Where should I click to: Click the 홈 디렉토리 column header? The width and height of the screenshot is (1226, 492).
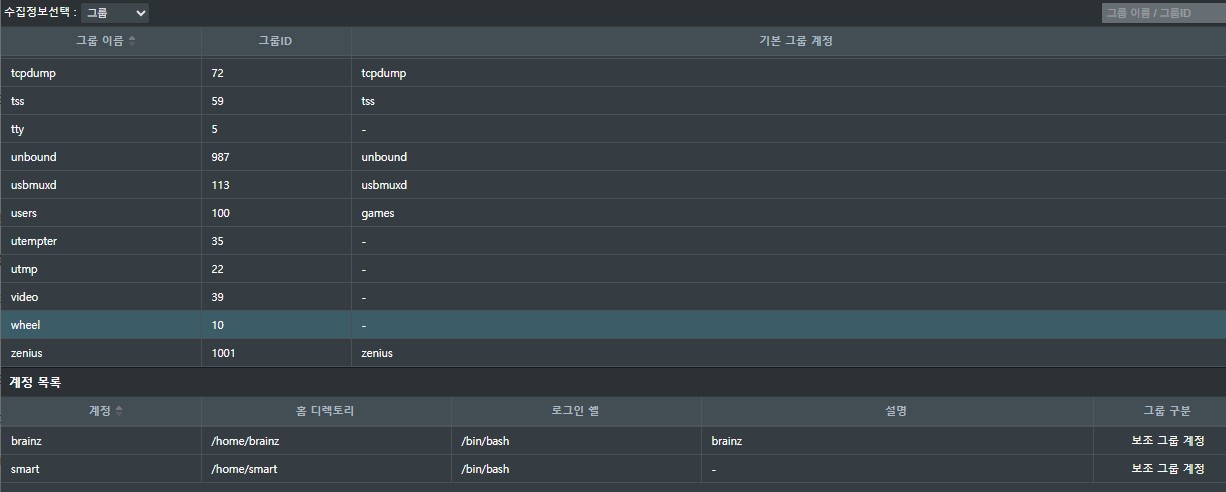326,411
